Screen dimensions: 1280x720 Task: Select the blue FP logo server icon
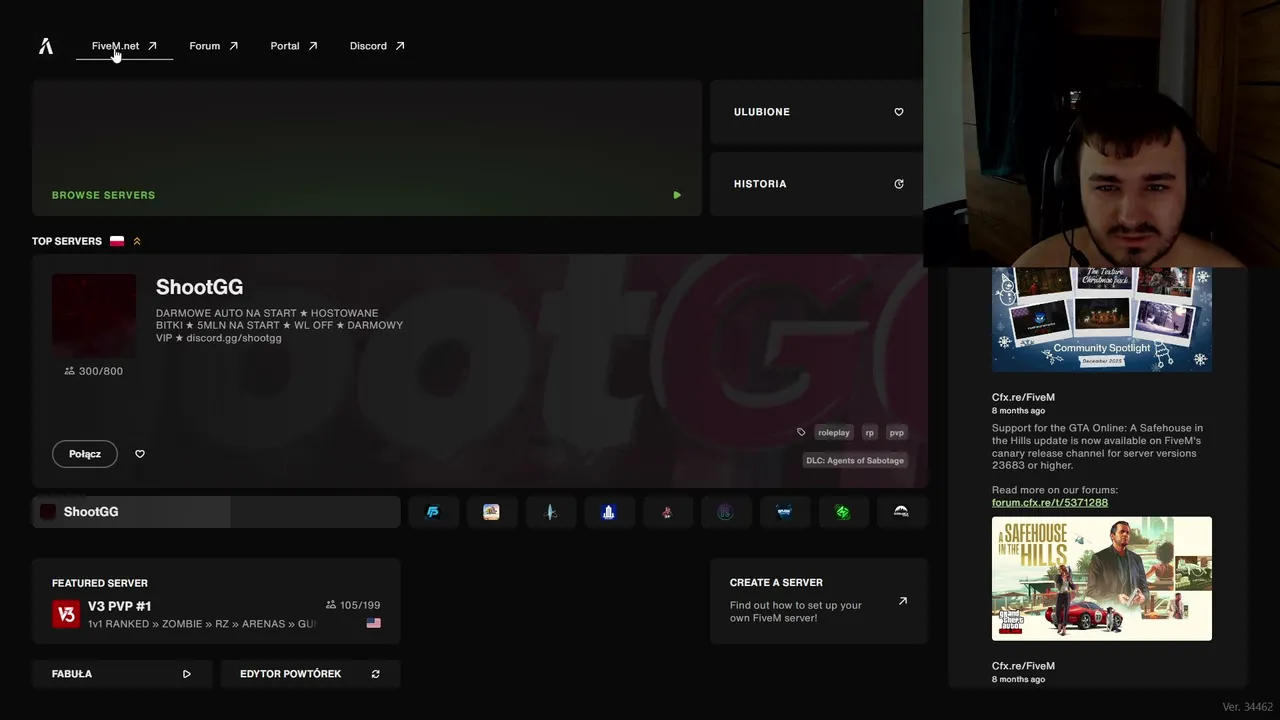click(433, 512)
